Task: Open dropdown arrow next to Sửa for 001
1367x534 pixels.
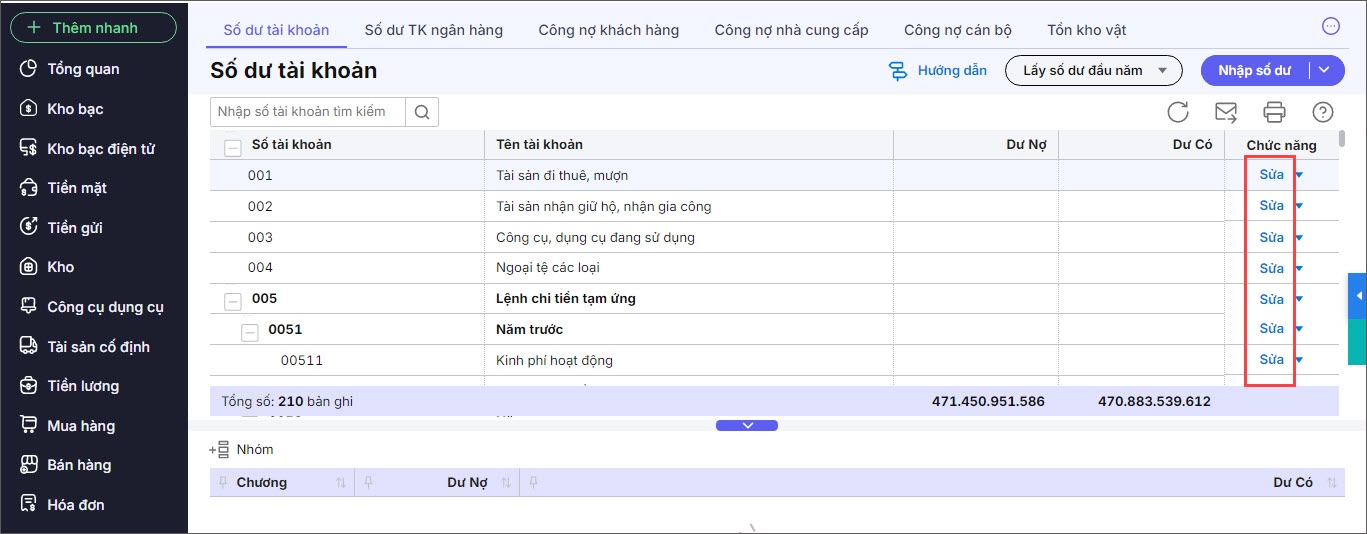Action: pyautogui.click(x=1299, y=176)
